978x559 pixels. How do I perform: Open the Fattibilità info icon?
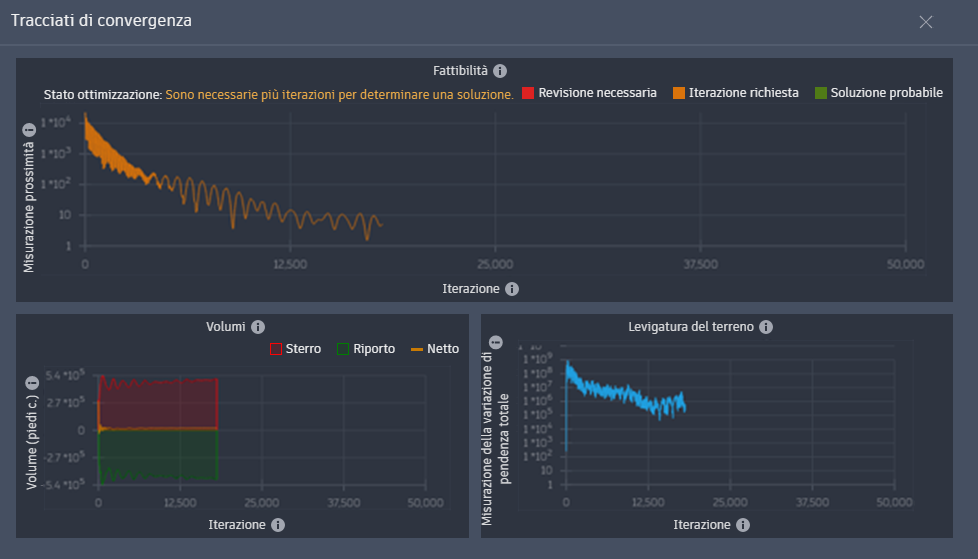[x=500, y=71]
